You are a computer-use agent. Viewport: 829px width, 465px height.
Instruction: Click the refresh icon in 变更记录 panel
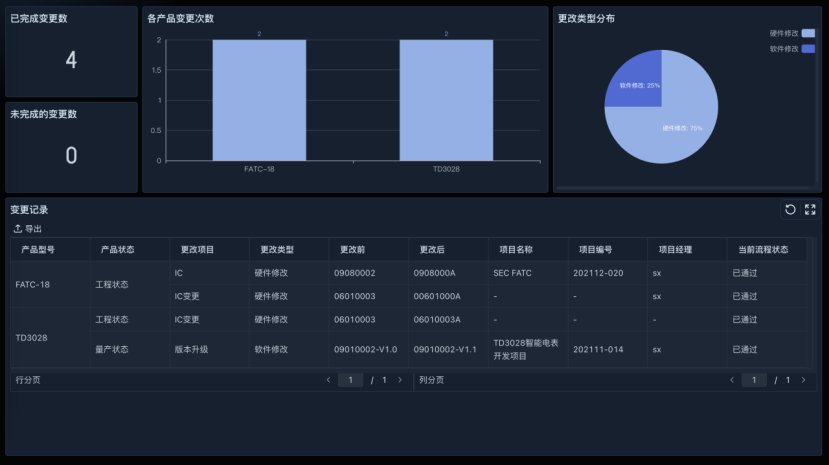(x=790, y=209)
